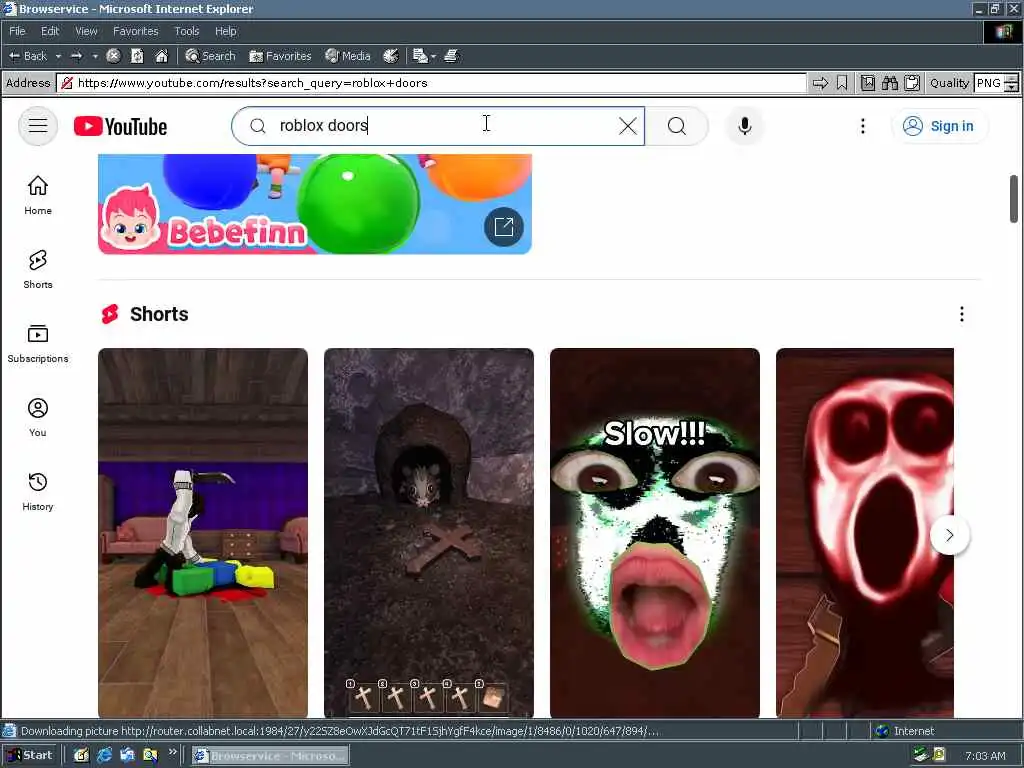Open the Forward history dropdown arrow

(x=95, y=56)
